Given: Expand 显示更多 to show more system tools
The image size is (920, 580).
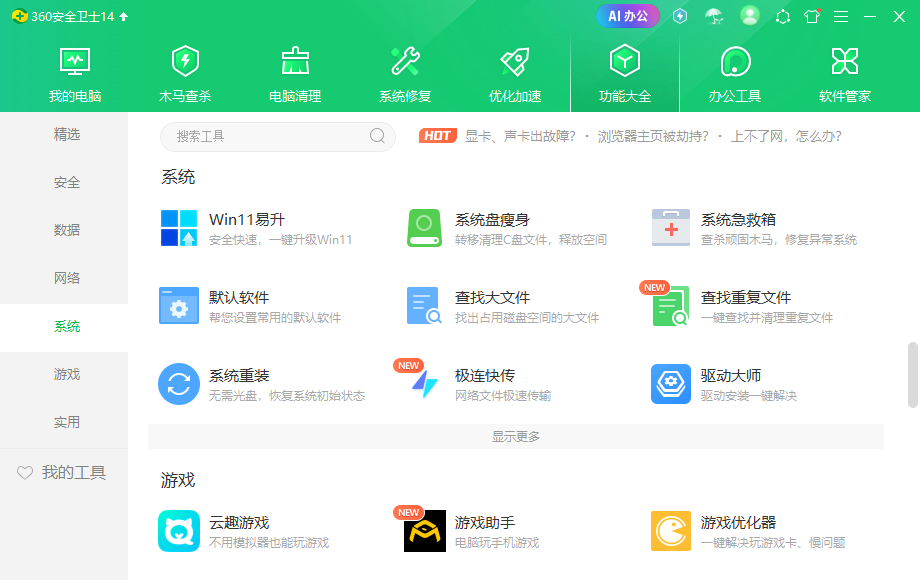Looking at the screenshot, I should [515, 436].
